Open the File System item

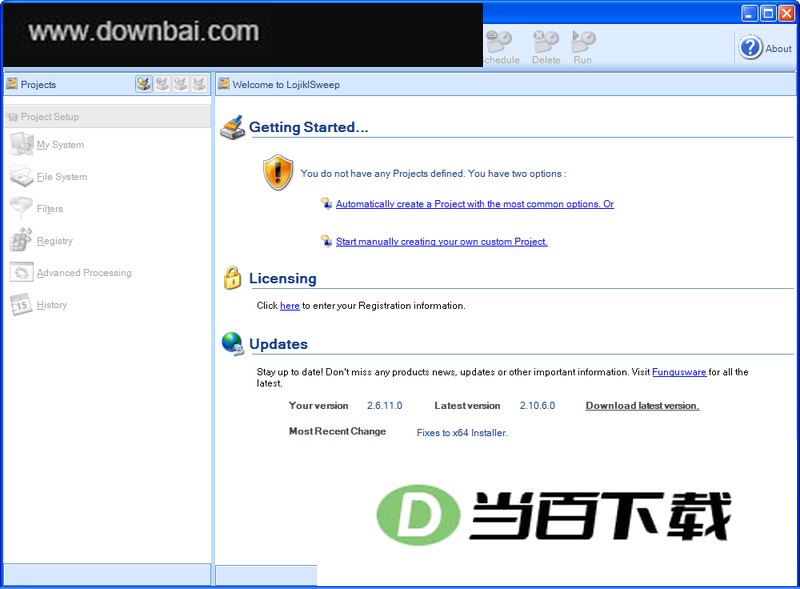[x=48, y=177]
